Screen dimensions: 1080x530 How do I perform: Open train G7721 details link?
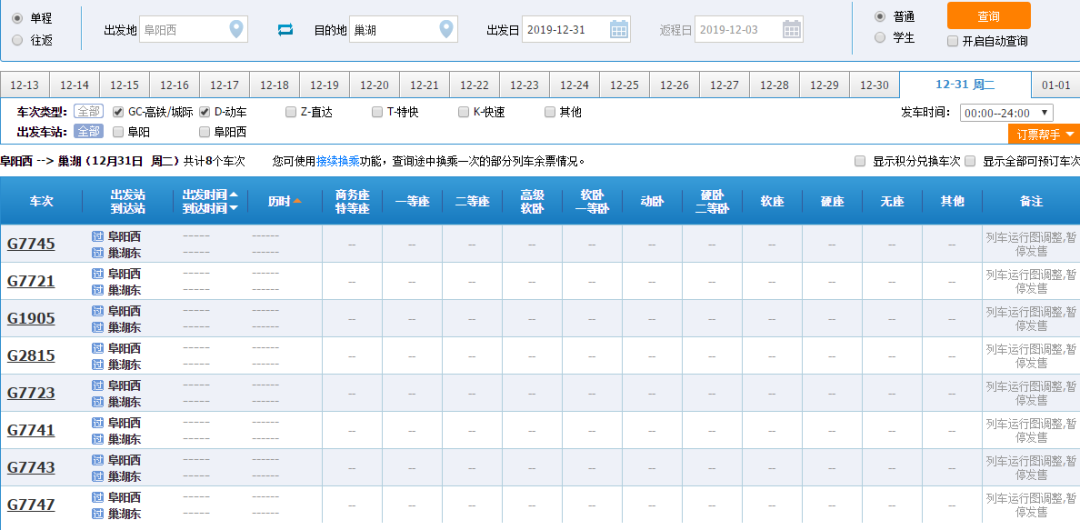pyautogui.click(x=31, y=281)
